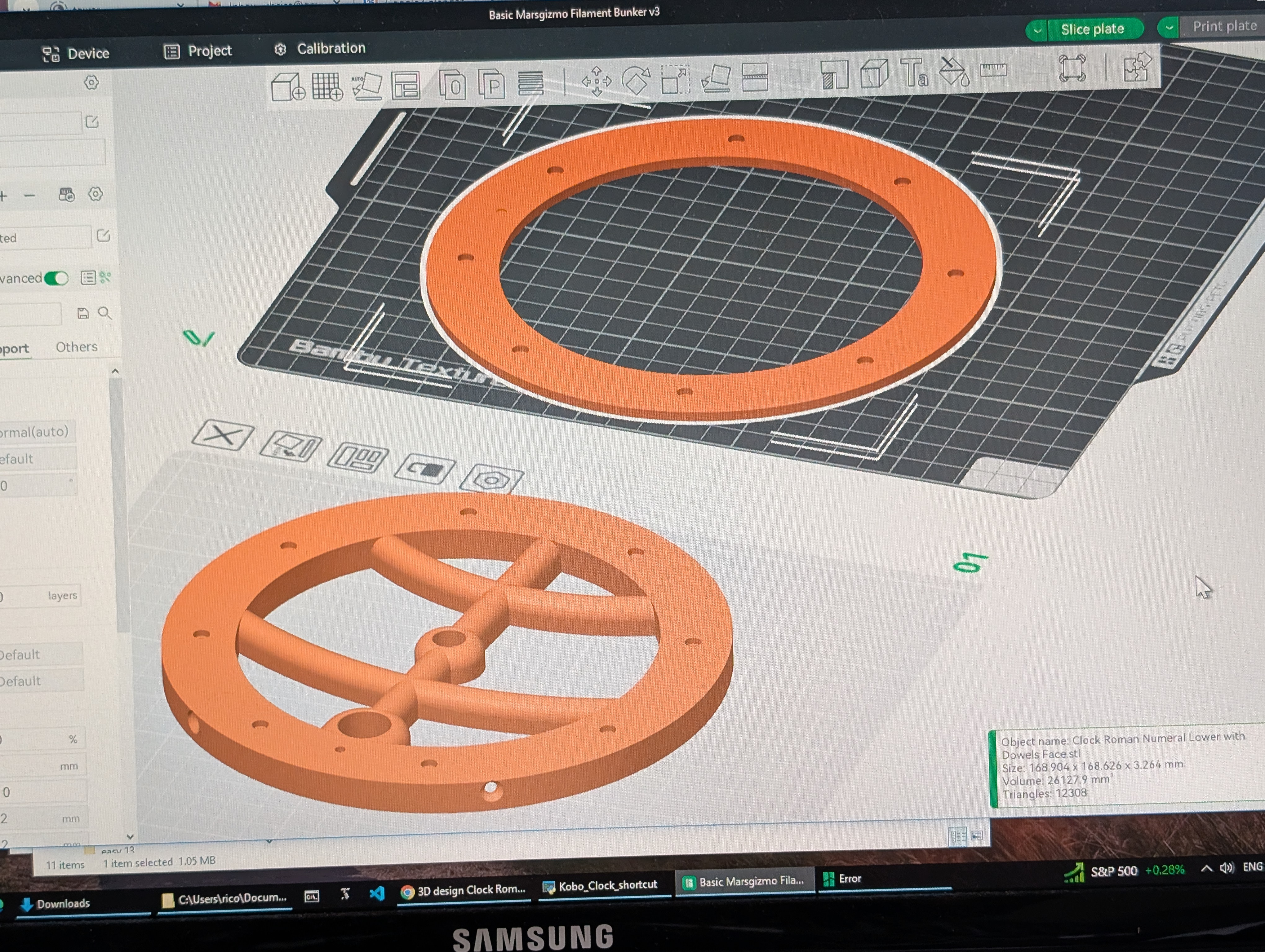Switch to the Calibration tab
The height and width of the screenshot is (952, 1265).
(x=320, y=49)
